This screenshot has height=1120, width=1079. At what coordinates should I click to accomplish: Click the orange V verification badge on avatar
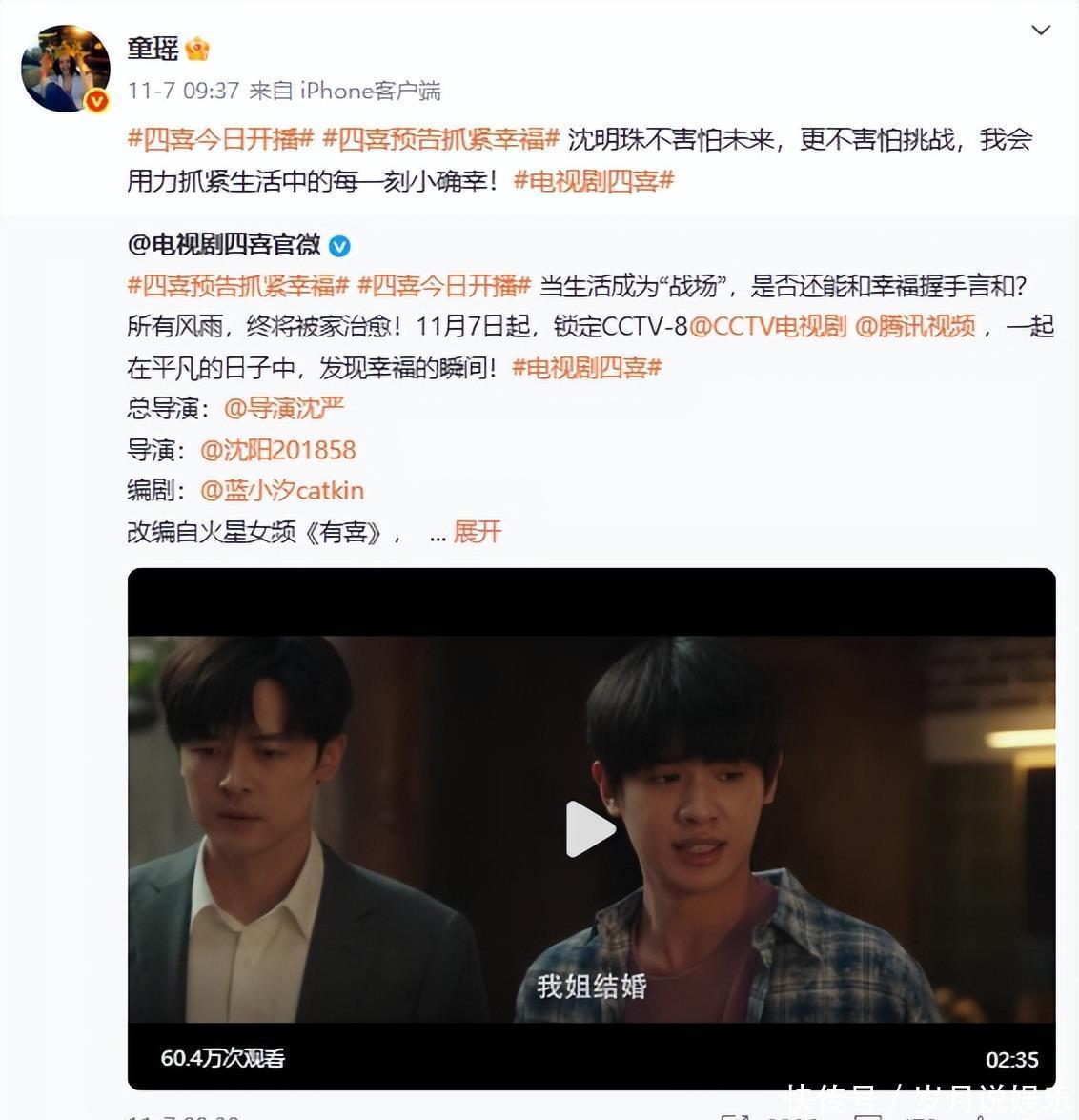point(97,101)
